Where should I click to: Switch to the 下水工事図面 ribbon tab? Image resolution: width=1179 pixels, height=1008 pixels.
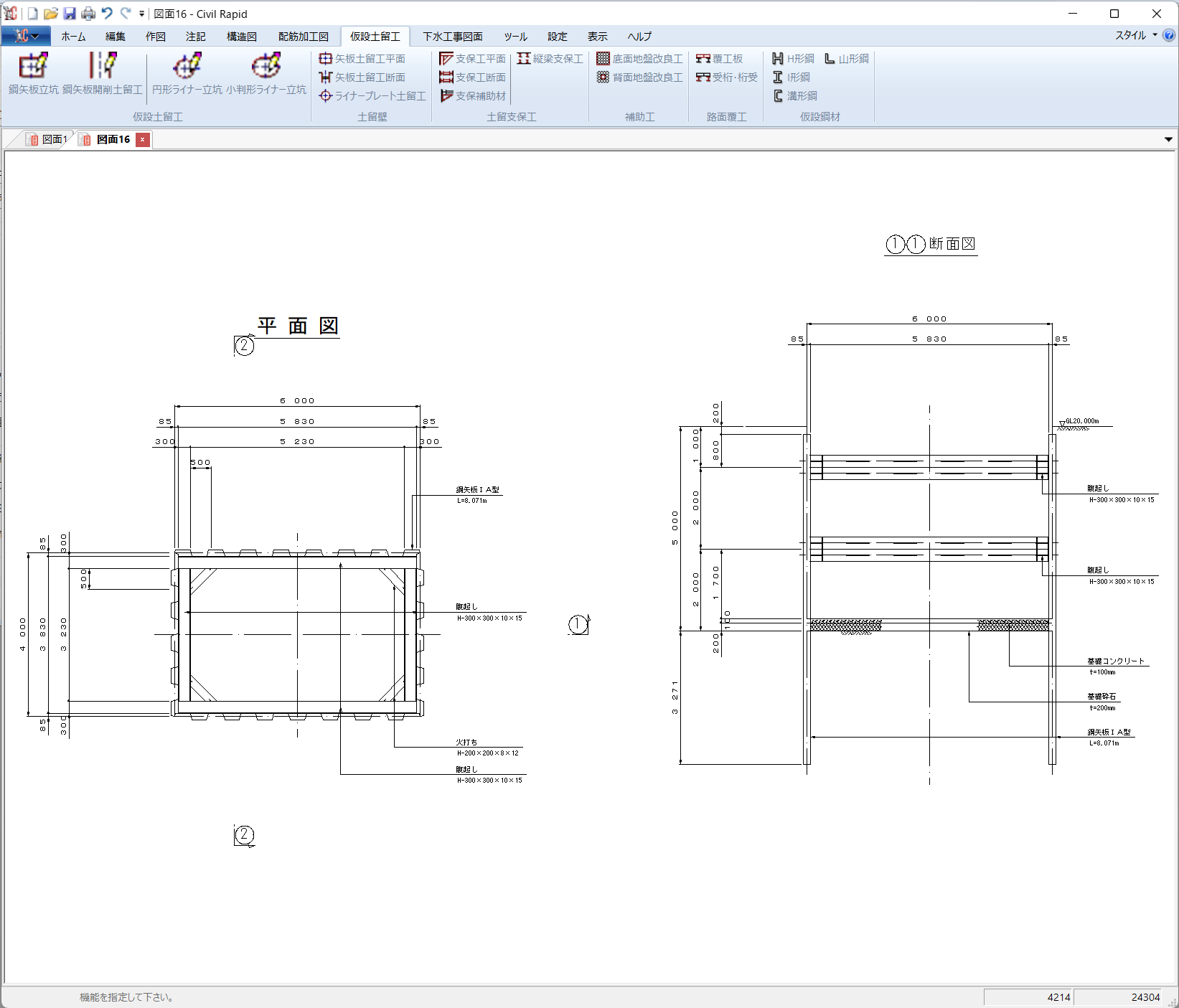click(x=452, y=37)
